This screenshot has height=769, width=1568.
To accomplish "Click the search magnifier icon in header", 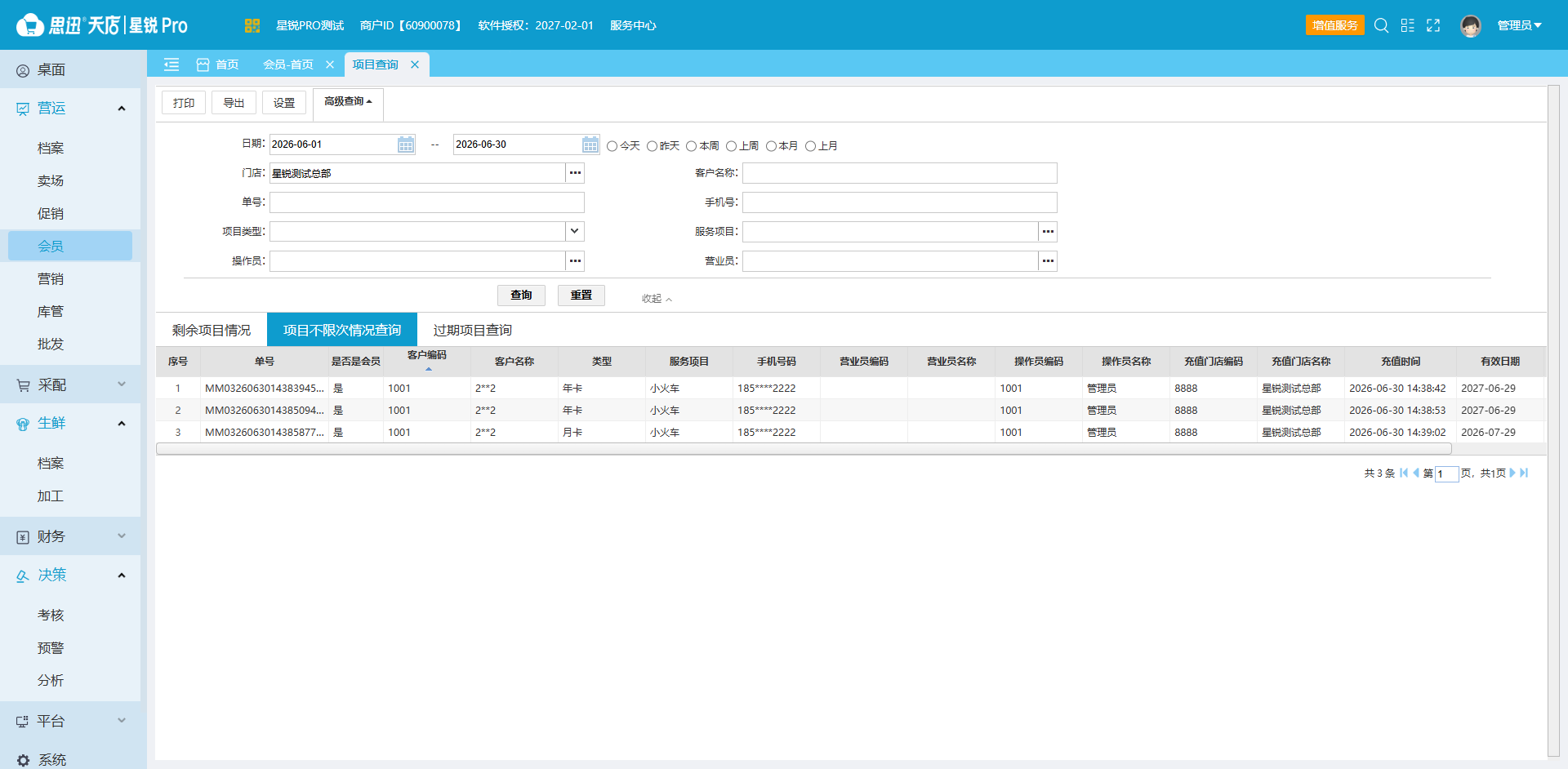I will [x=1381, y=25].
